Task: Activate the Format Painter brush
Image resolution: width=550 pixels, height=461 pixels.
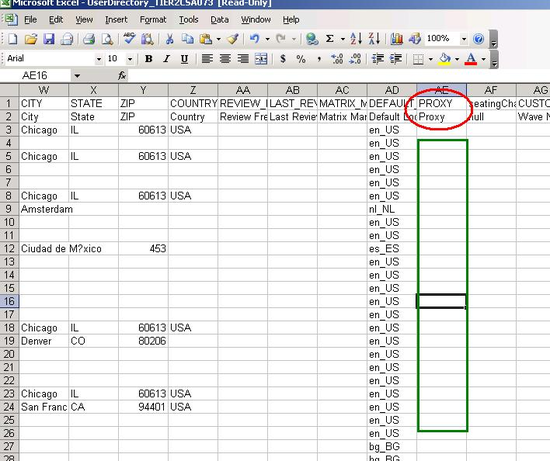Action: pos(233,39)
